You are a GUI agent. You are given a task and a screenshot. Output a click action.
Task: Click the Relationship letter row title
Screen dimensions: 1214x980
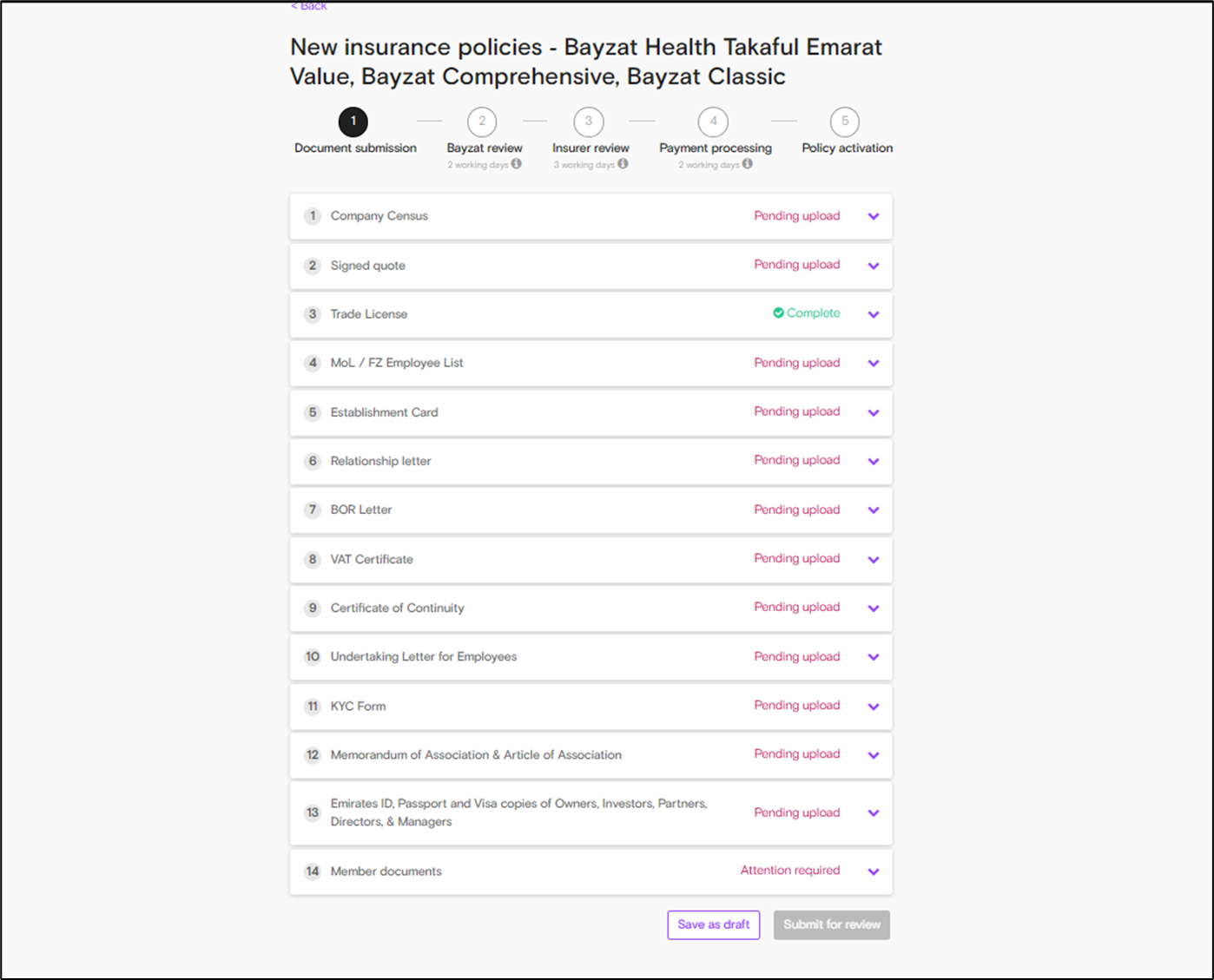(x=381, y=461)
